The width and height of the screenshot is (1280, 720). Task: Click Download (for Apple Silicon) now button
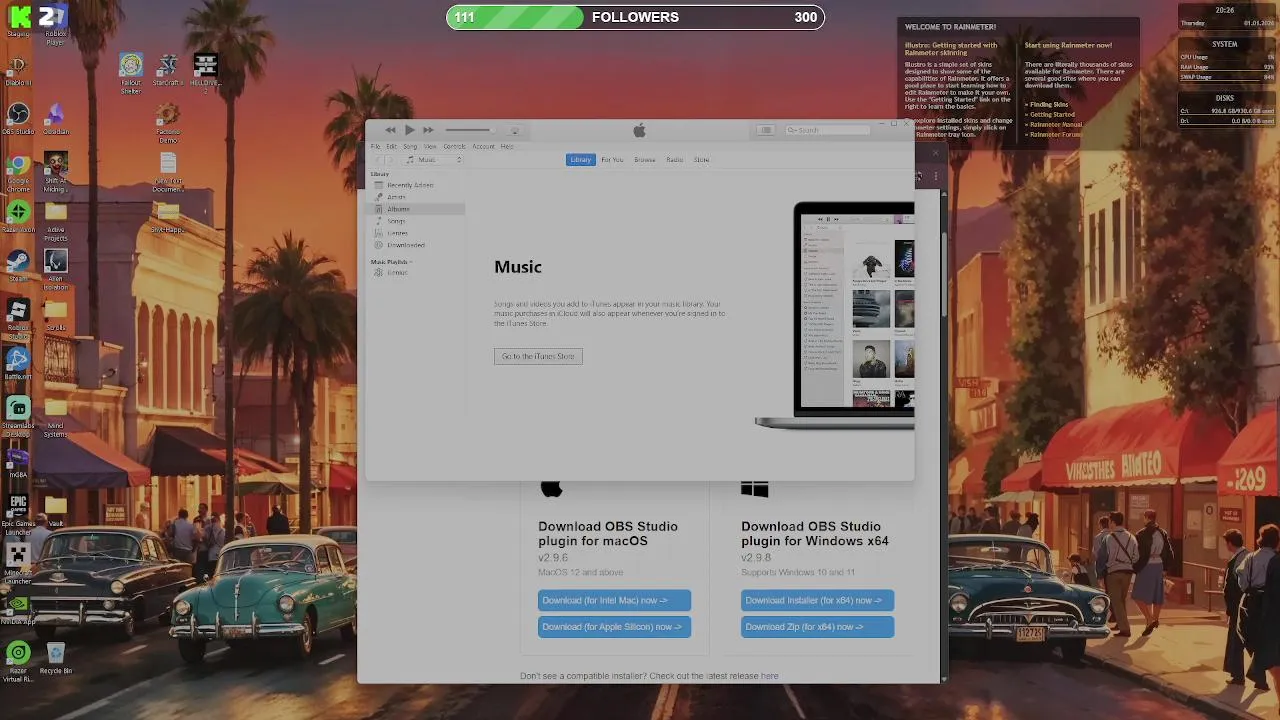(614, 627)
